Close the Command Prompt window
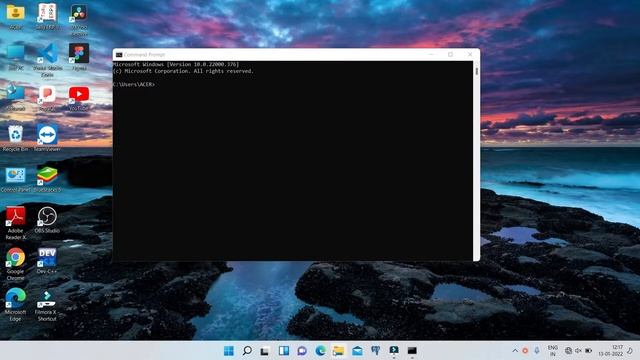The image size is (640, 360). click(470, 54)
